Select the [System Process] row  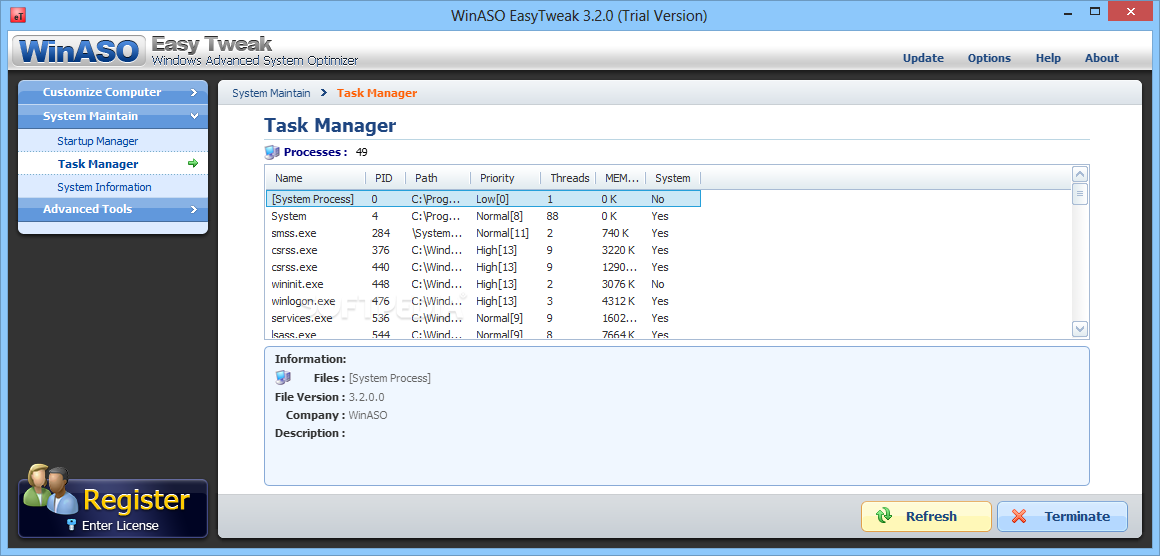coord(483,199)
